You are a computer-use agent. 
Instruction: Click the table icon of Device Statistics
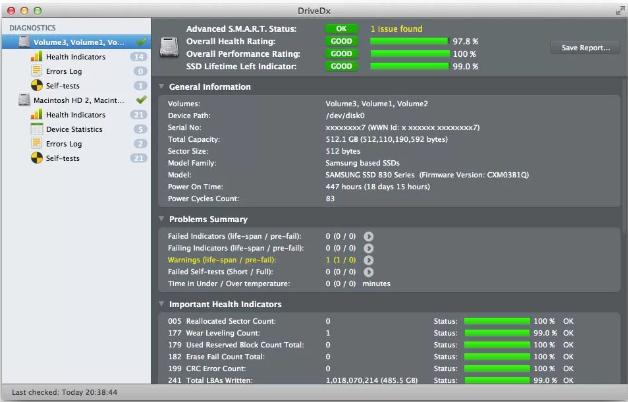(x=36, y=129)
